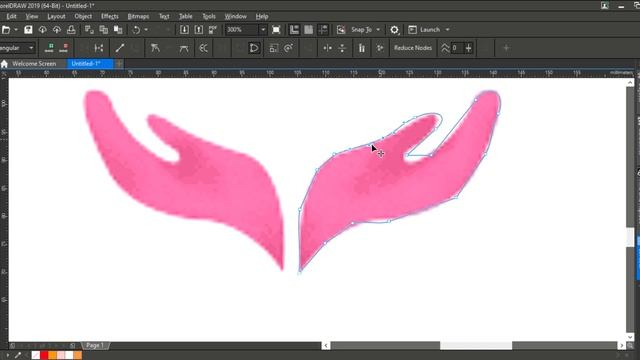
Task: Click the Undo arrow icon
Action: (x=136, y=30)
